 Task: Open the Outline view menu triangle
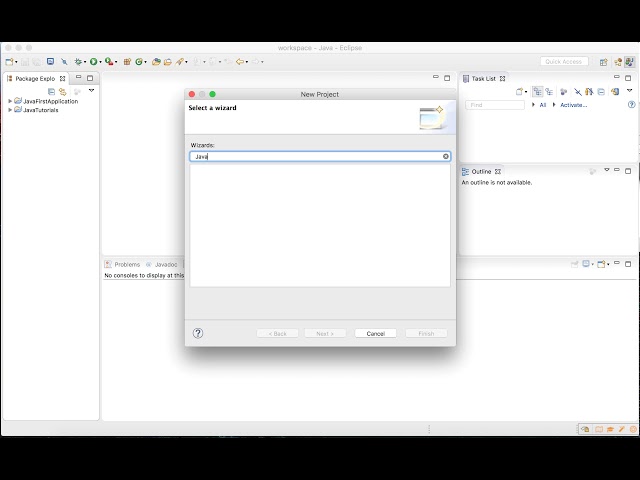click(x=607, y=170)
